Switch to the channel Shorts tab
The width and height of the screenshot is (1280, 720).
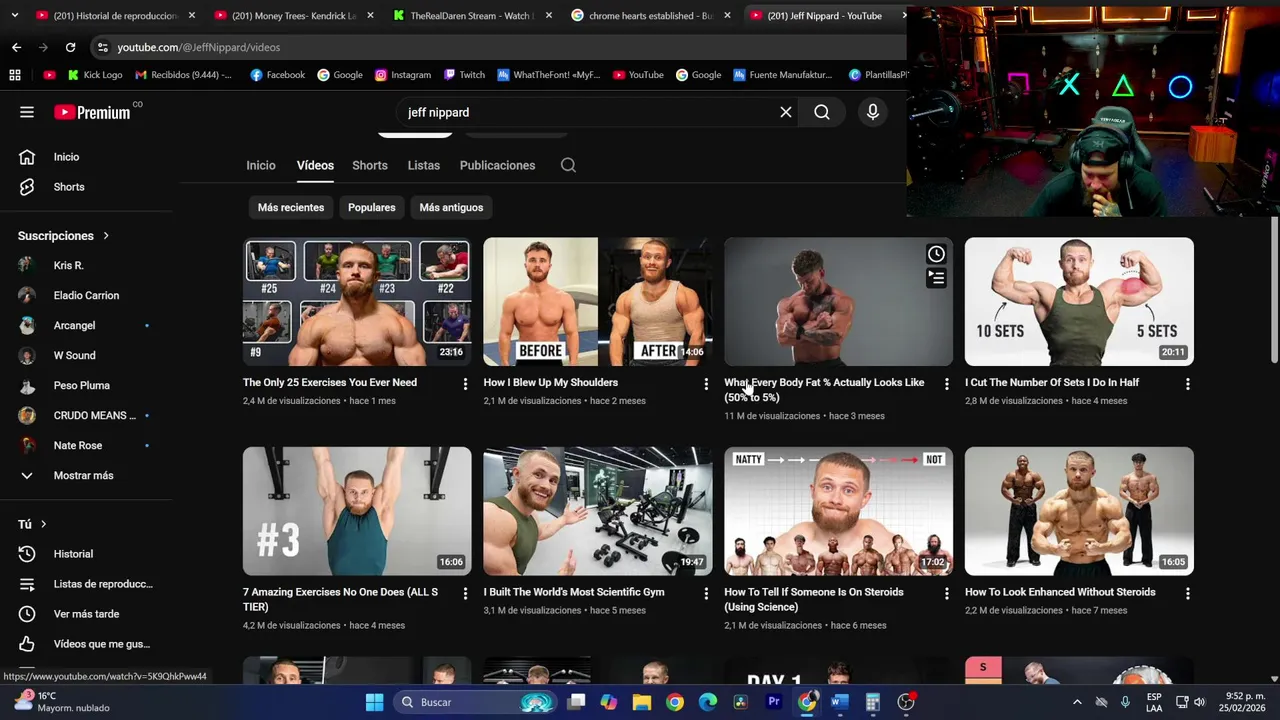click(369, 165)
